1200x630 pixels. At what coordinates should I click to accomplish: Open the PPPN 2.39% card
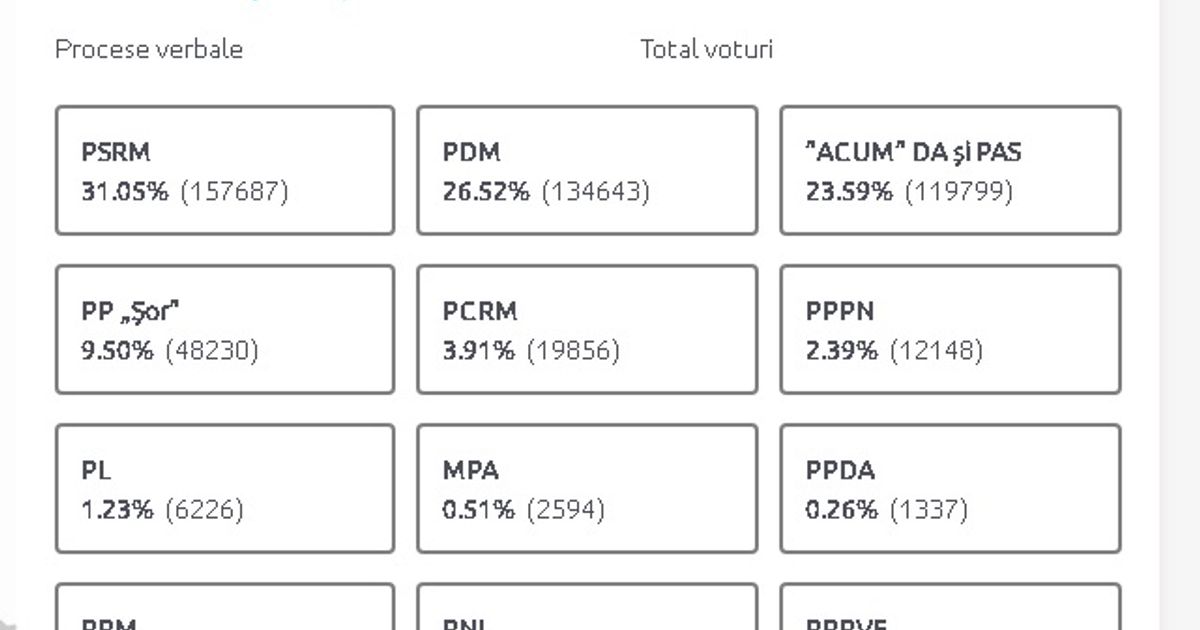(950, 330)
